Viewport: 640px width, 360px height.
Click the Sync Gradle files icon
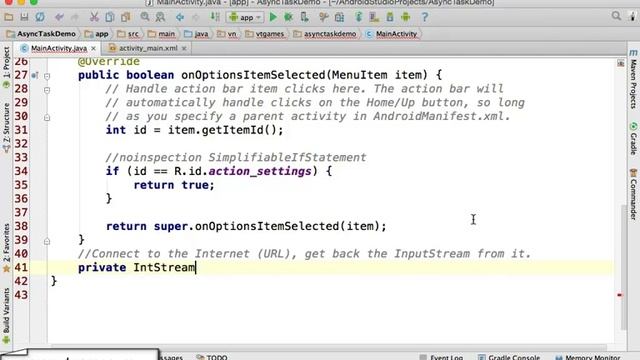359,17
